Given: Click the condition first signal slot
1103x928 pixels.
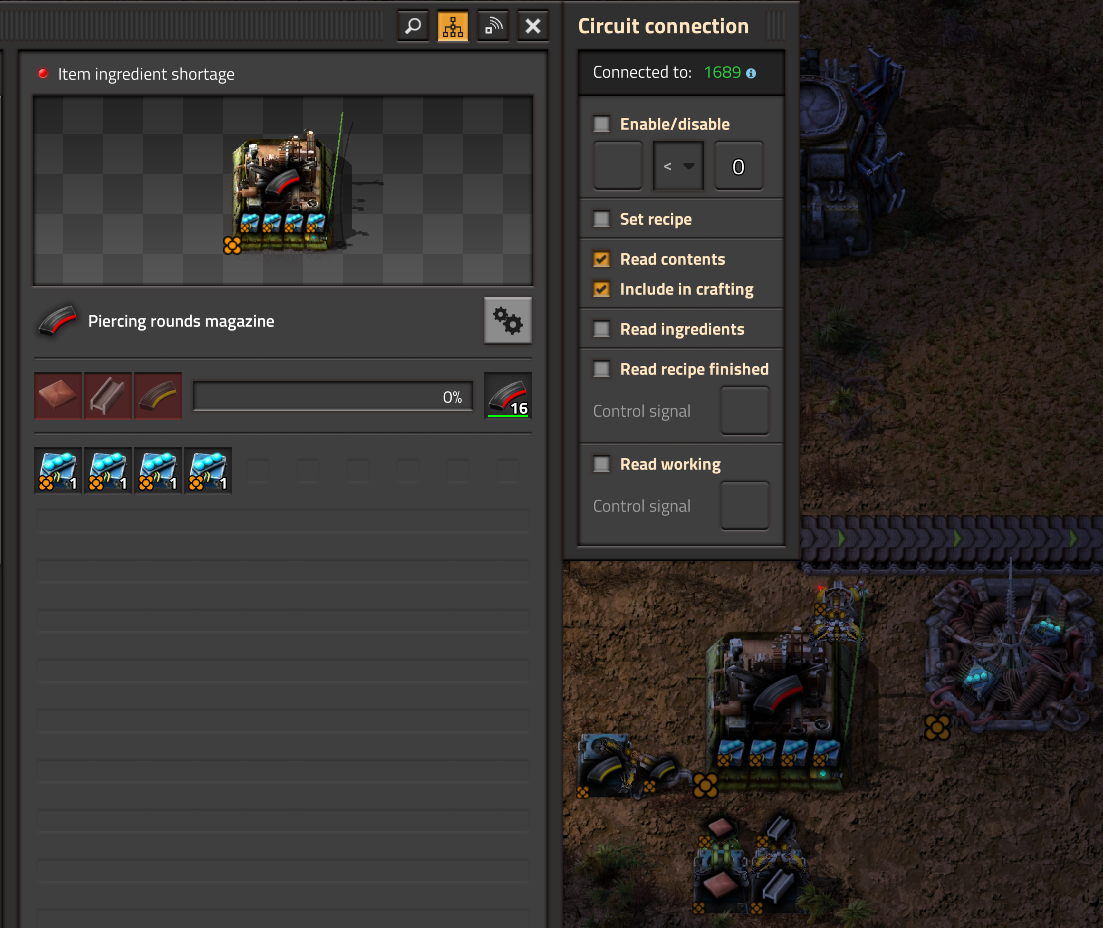Looking at the screenshot, I should coord(618,166).
